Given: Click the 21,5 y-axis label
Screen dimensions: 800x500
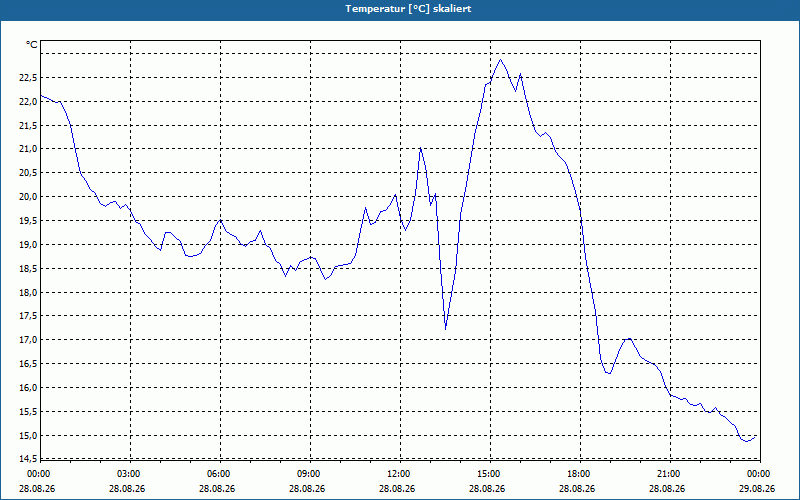Looking at the screenshot, I should [x=29, y=126].
